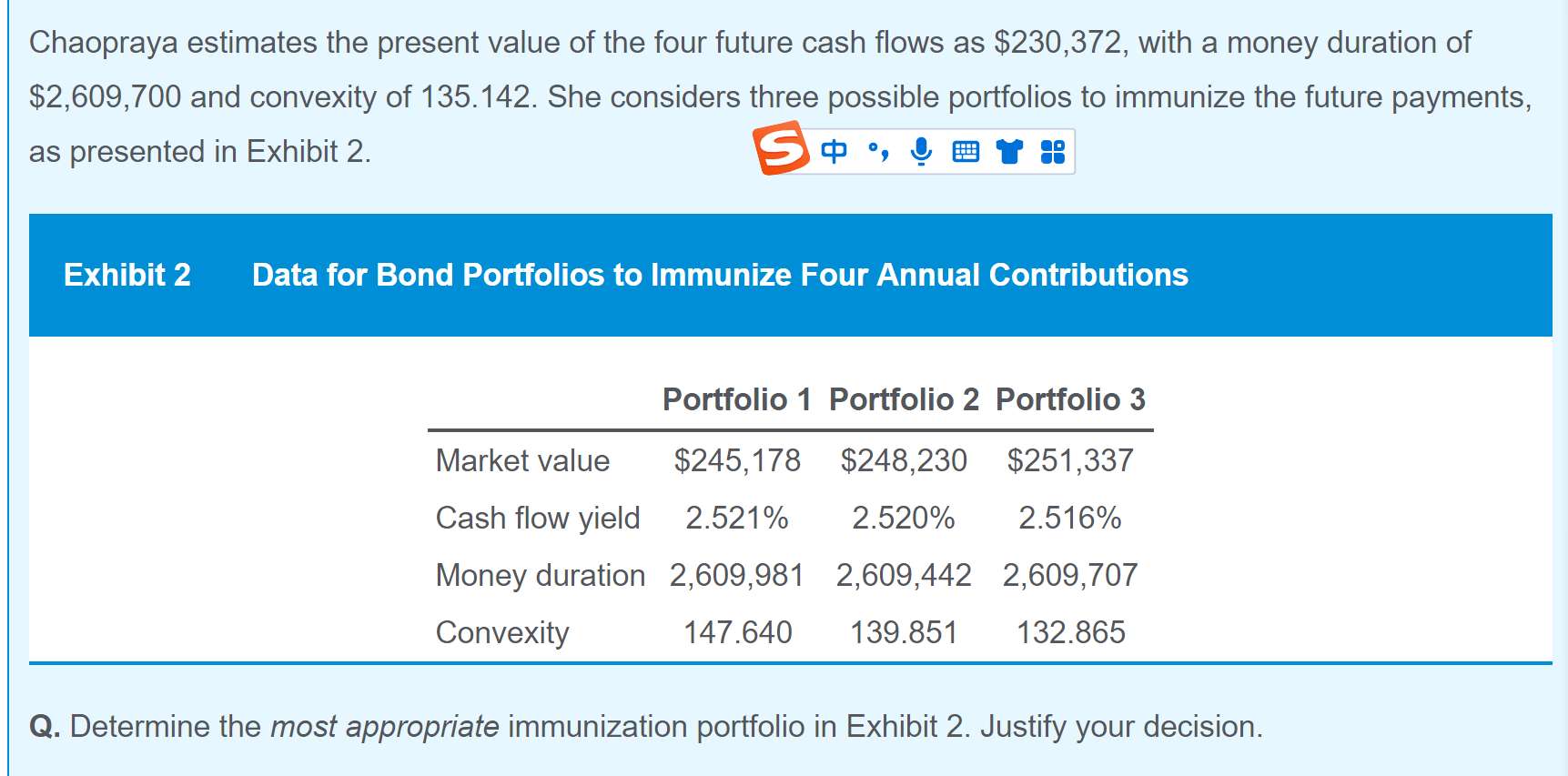The image size is (1568, 776).
Task: Click the question text starting with Q.
Action: coord(646,726)
